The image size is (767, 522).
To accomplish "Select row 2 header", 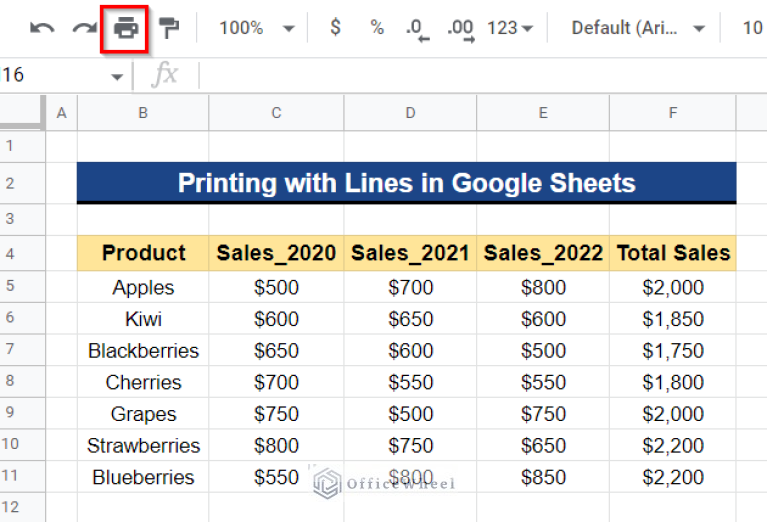I will point(23,183).
